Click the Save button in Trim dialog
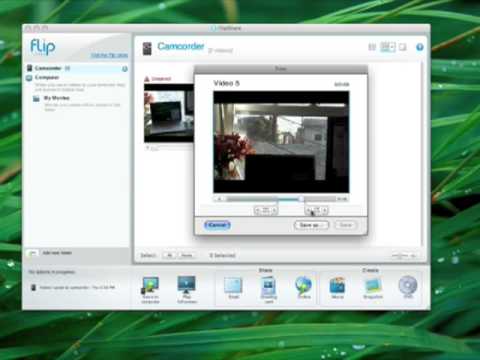Viewport: 480px width, 360px height. pos(345,225)
